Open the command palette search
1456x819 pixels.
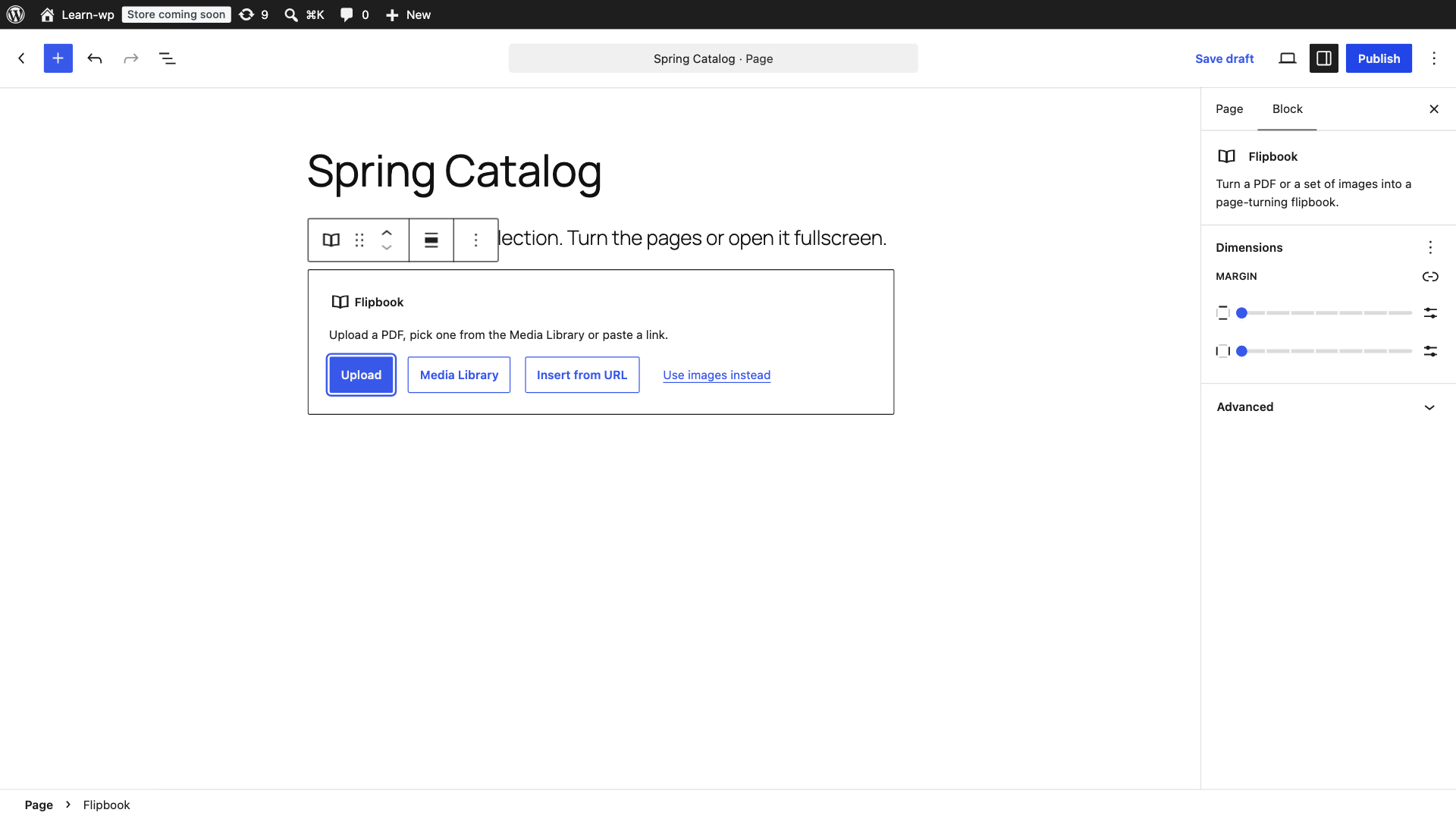pos(304,14)
